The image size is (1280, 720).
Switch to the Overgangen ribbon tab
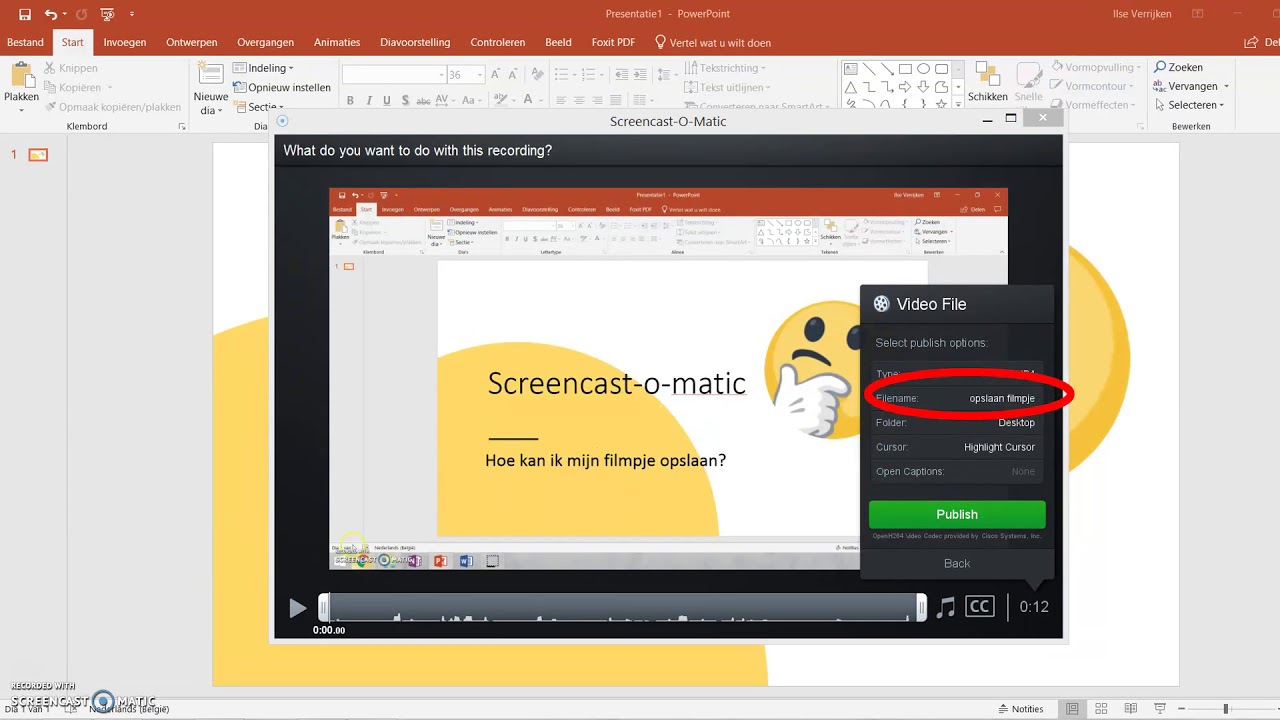pyautogui.click(x=265, y=42)
